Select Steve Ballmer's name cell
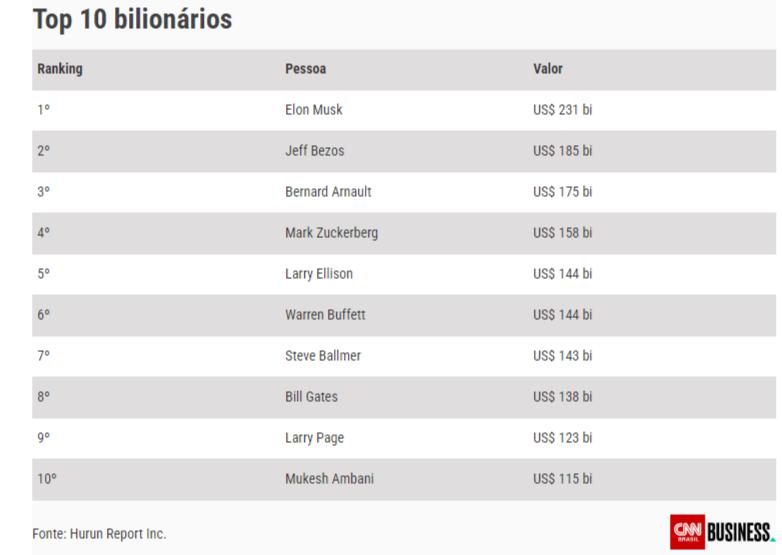This screenshot has width=782, height=555. coord(323,356)
